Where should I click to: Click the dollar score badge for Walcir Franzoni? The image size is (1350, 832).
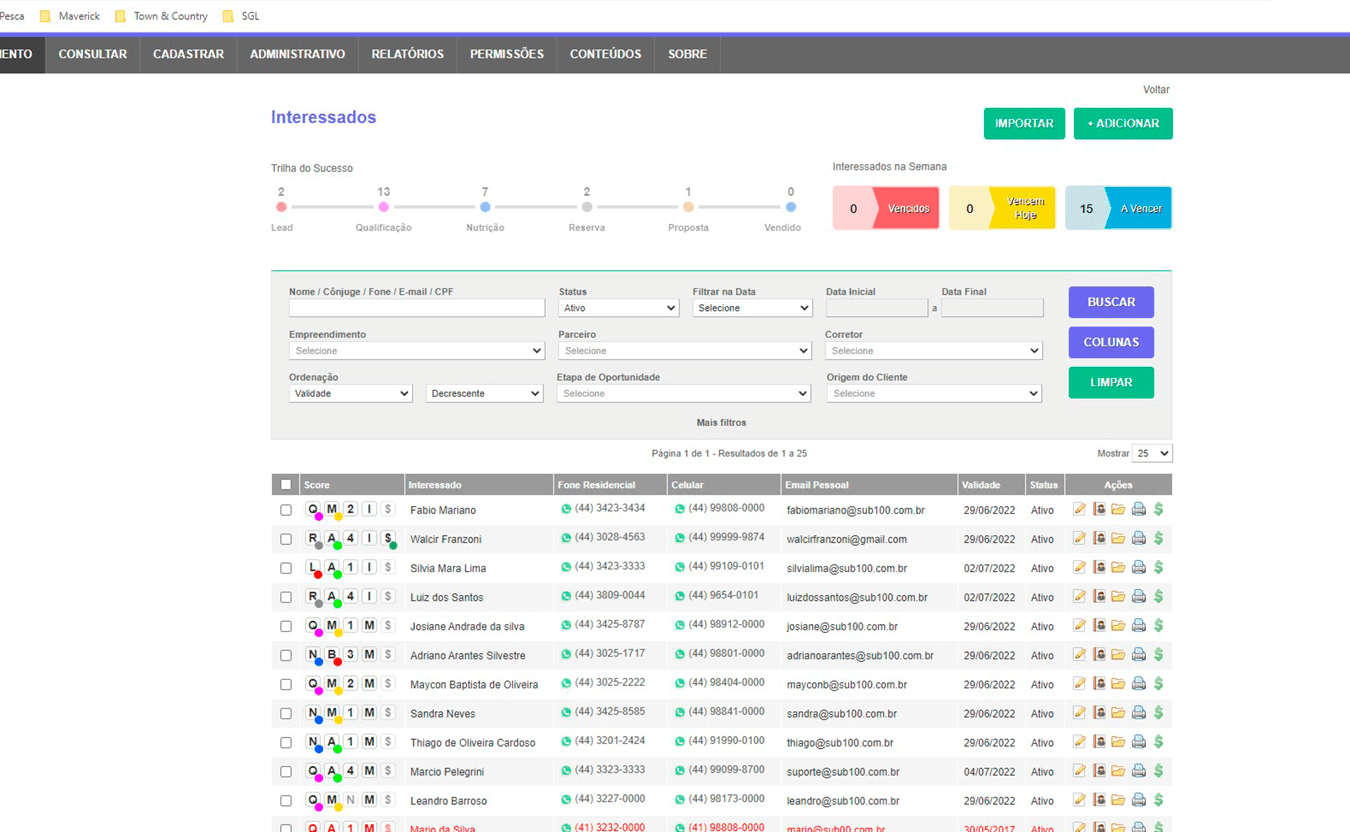388,539
